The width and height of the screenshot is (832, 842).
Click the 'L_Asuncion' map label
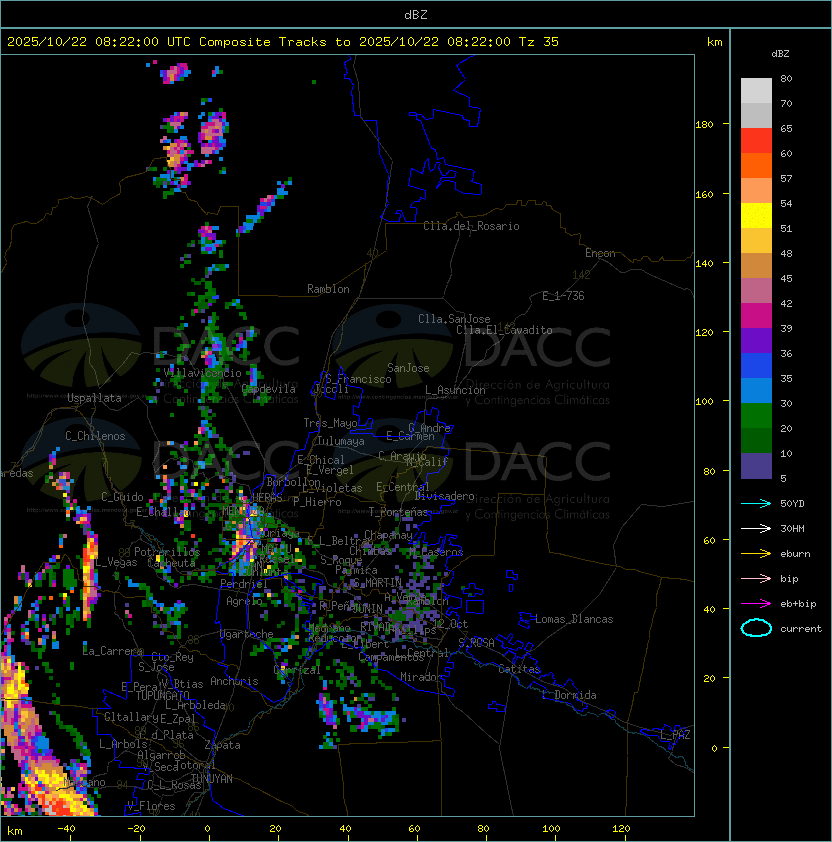tap(455, 390)
